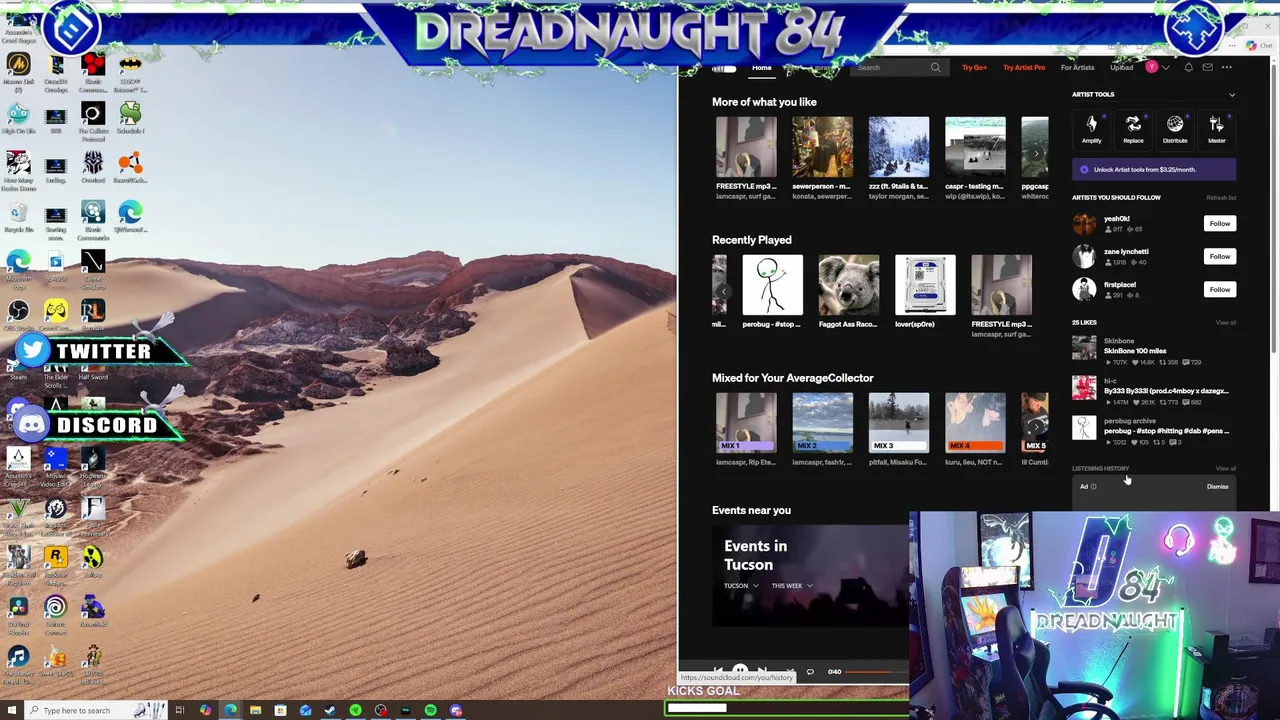The image size is (1280, 720).
Task: Open the For Artists menu item
Action: (1077, 67)
